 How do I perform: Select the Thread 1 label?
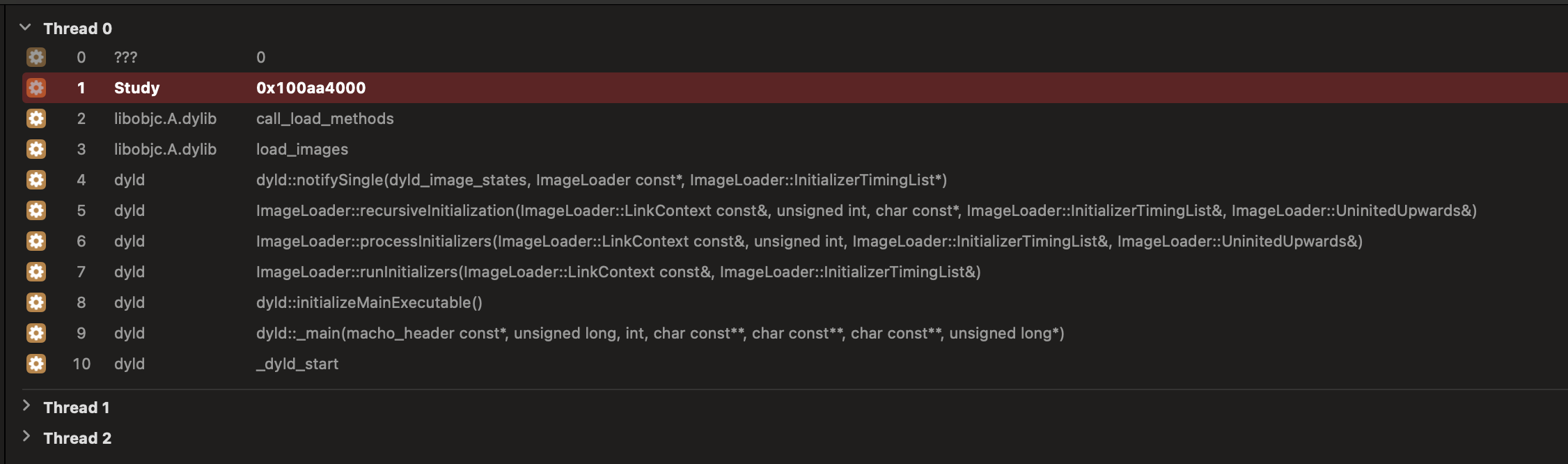(77, 408)
